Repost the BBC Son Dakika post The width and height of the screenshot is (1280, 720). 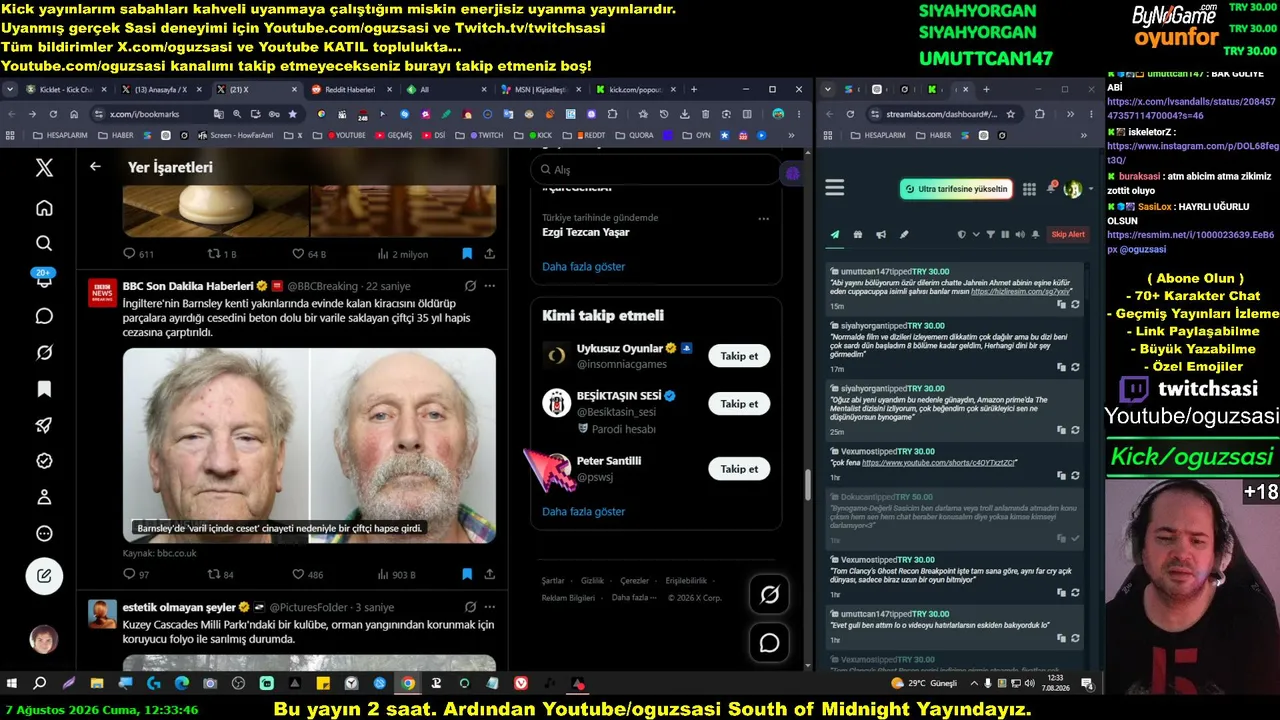coord(213,574)
